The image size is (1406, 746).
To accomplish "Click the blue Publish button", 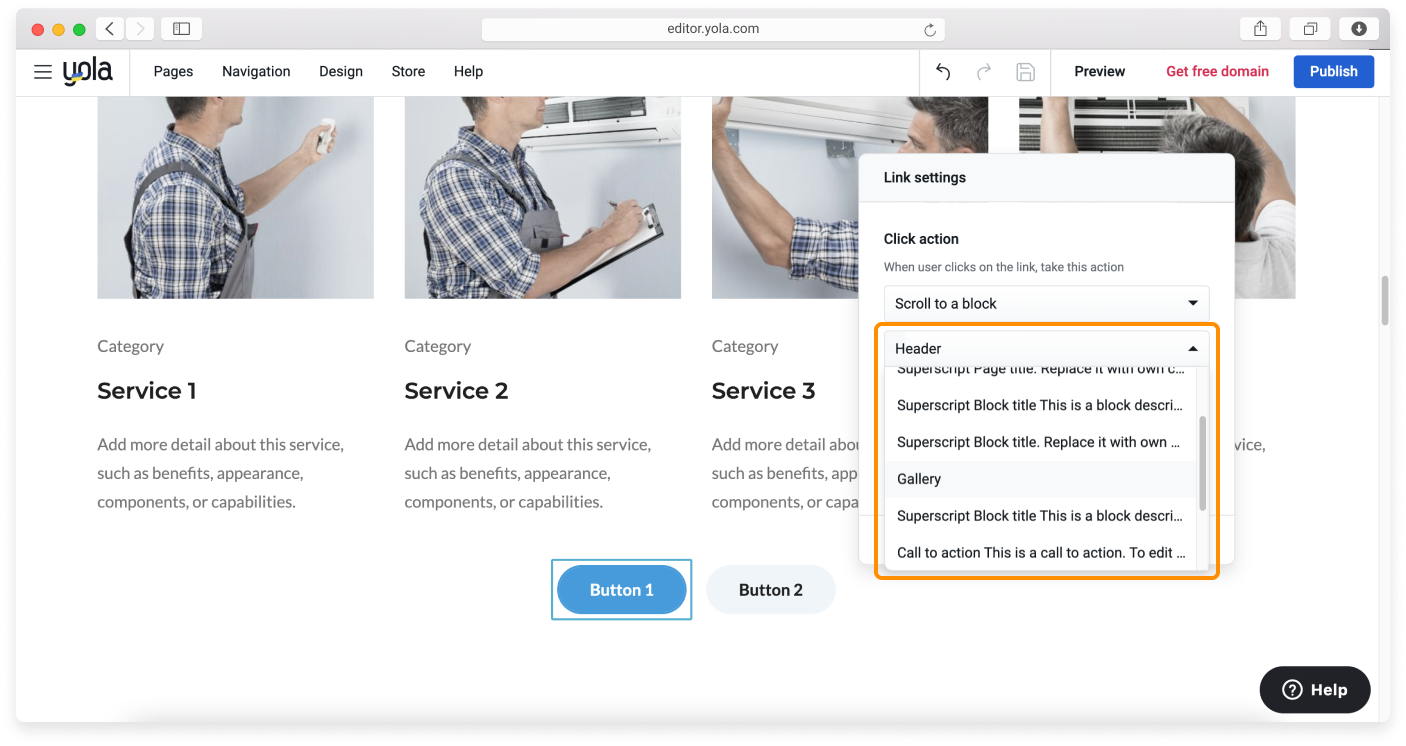I will 1333,72.
